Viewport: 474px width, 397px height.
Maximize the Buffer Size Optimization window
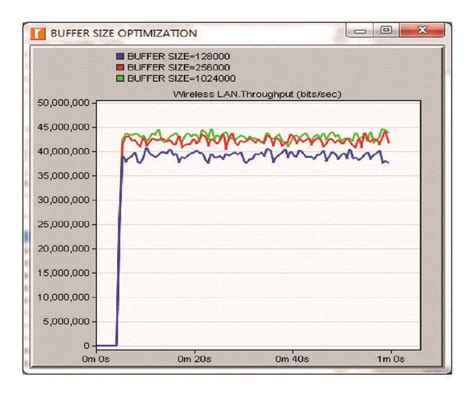pyautogui.click(x=386, y=30)
